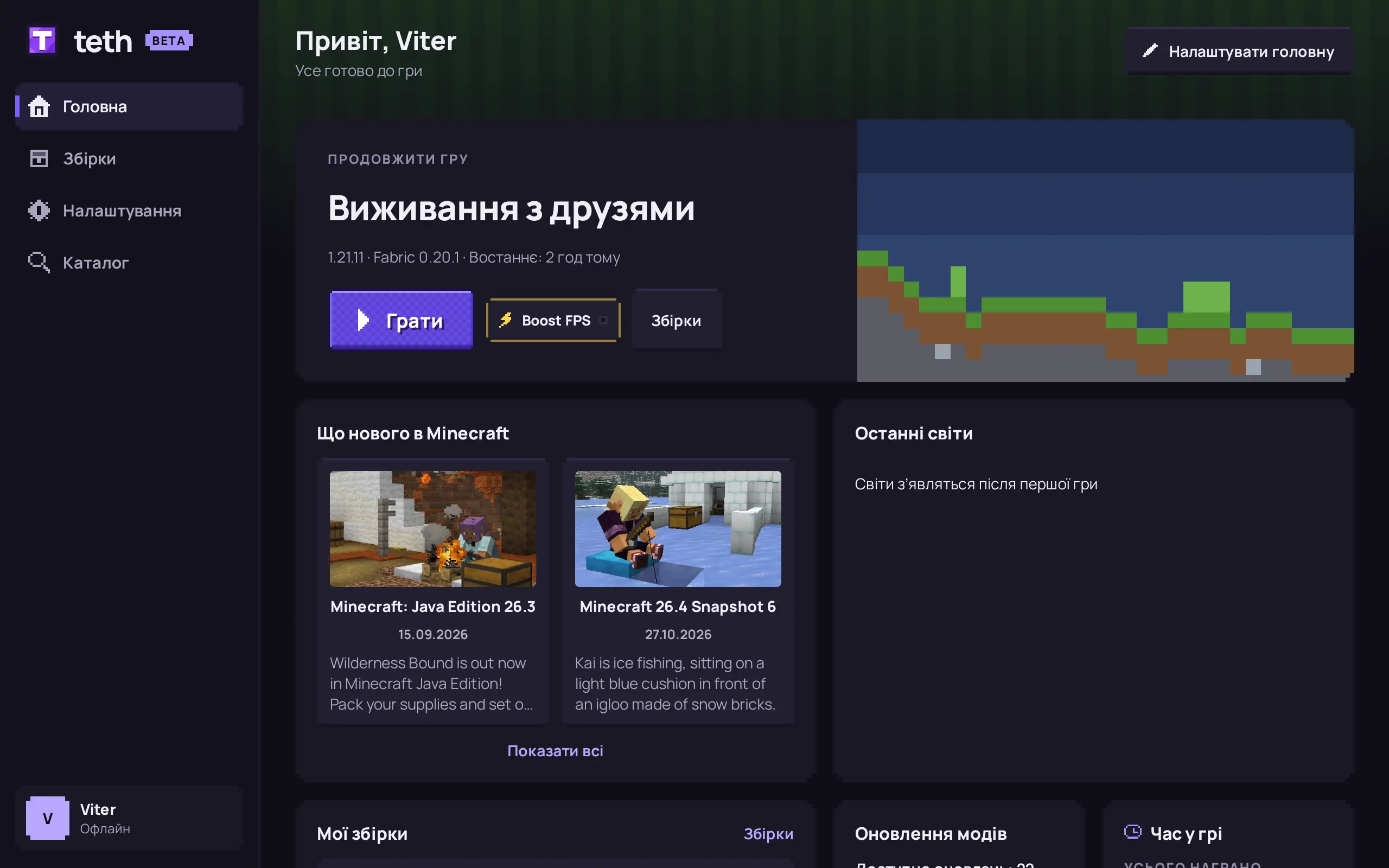Click Показати всі link
The height and width of the screenshot is (868, 1389).
click(555, 751)
